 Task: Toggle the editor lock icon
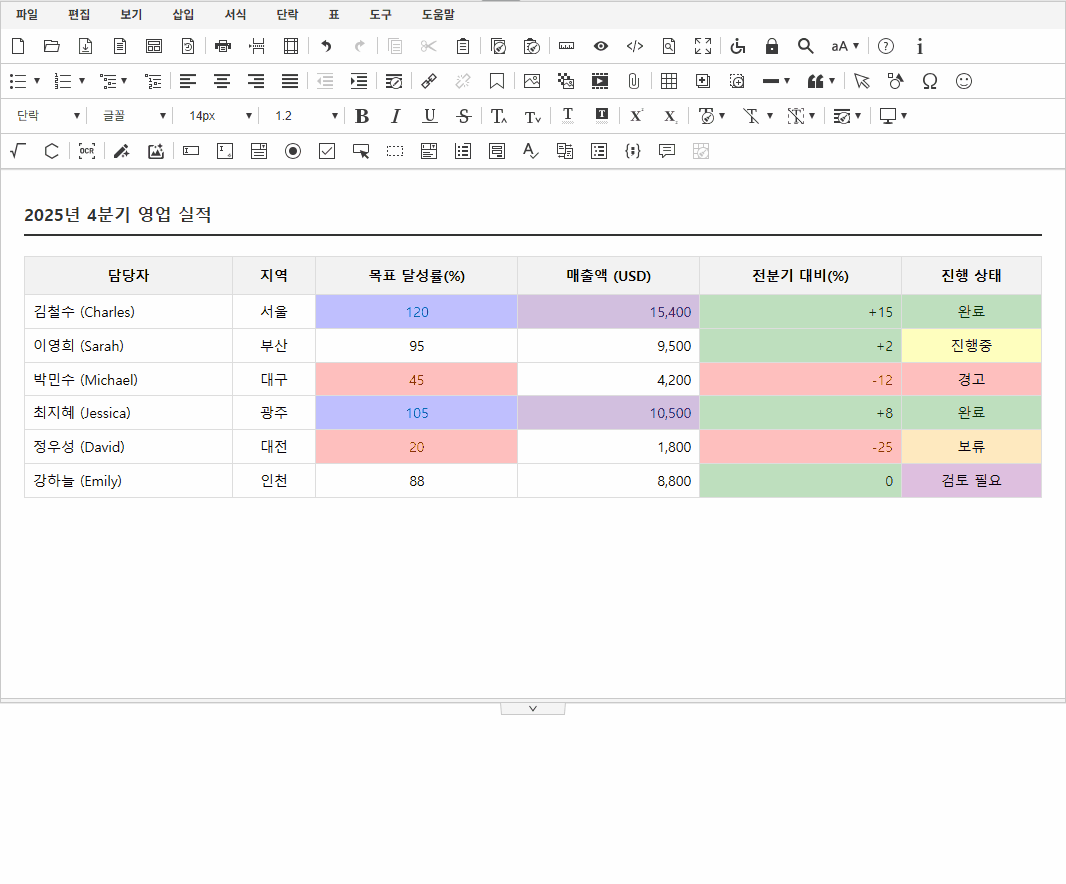pos(771,46)
